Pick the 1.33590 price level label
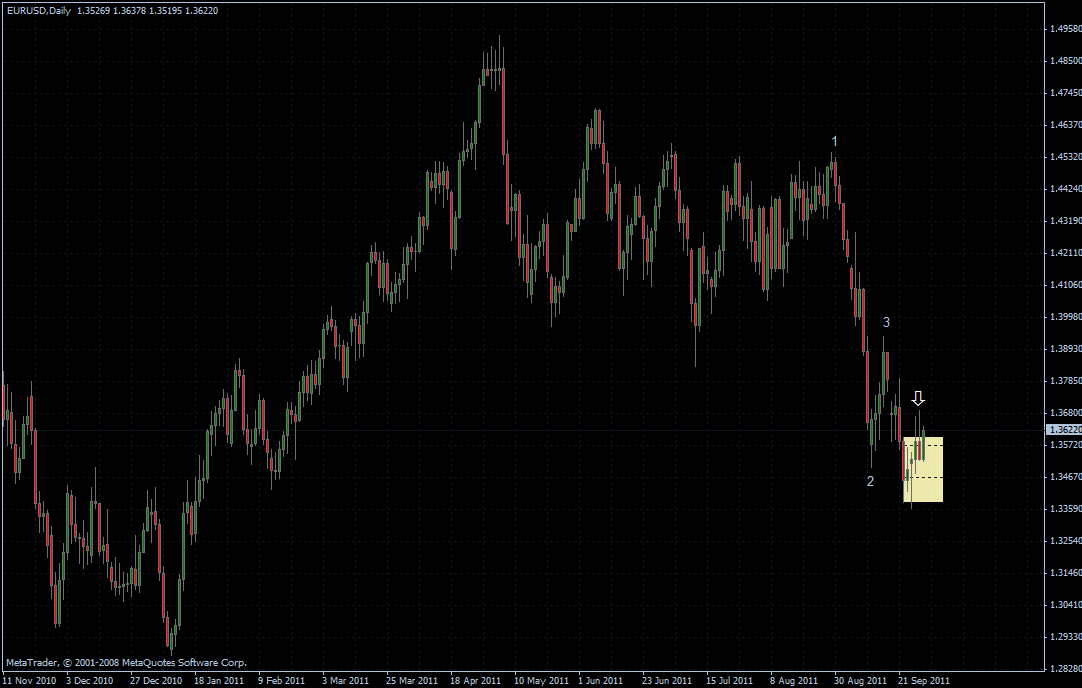 (x=1065, y=509)
